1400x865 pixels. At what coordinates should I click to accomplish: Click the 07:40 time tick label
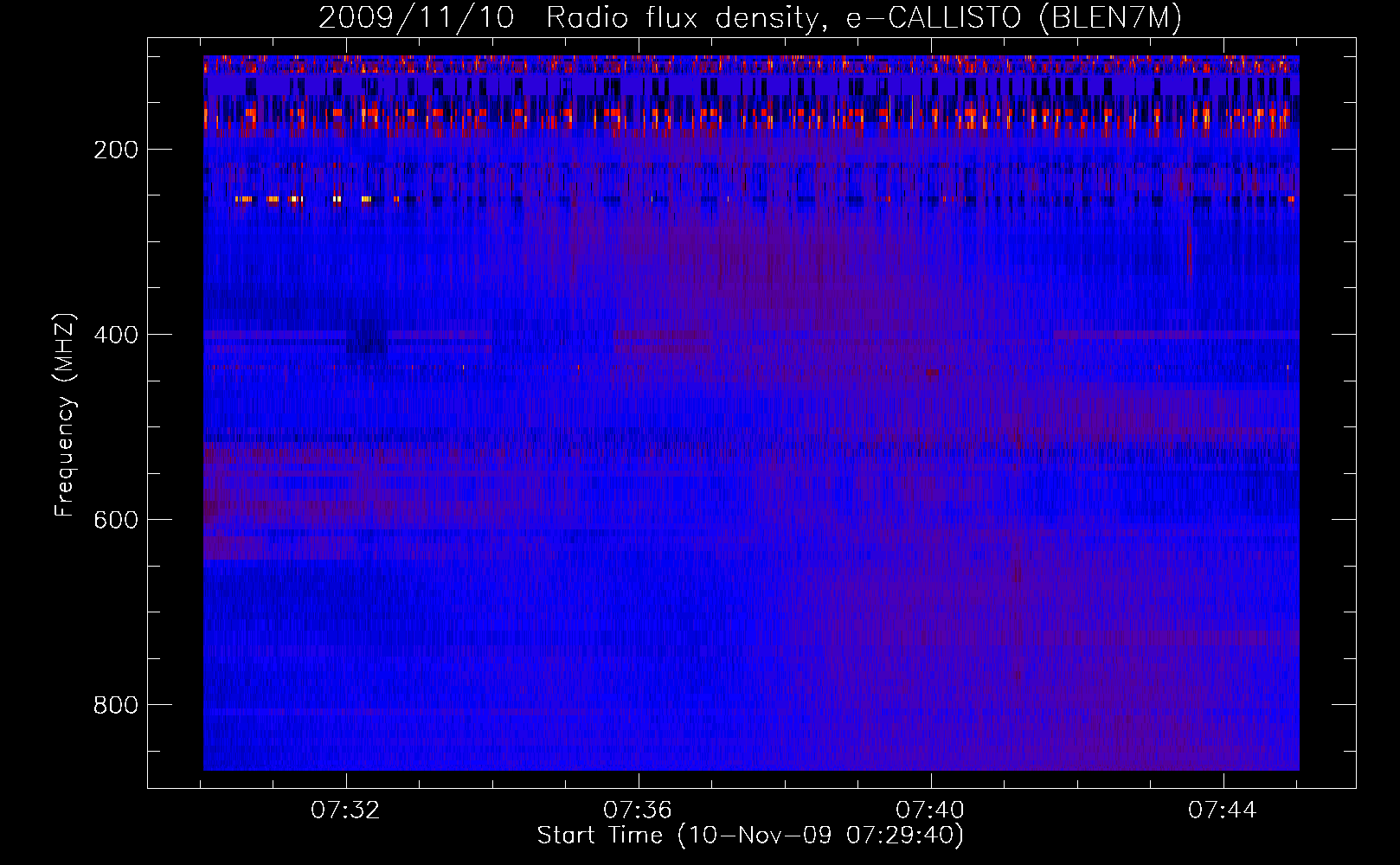point(930,811)
